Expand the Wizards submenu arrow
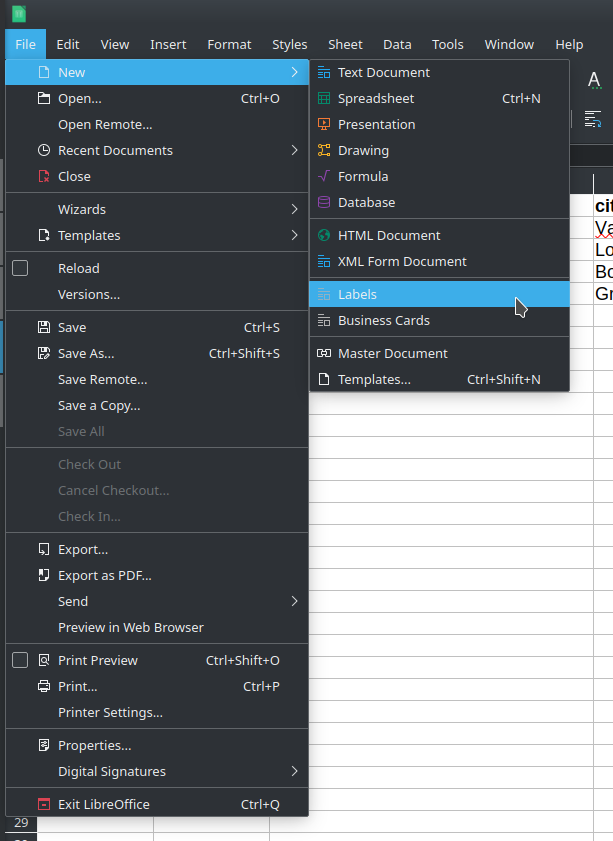 coord(294,209)
